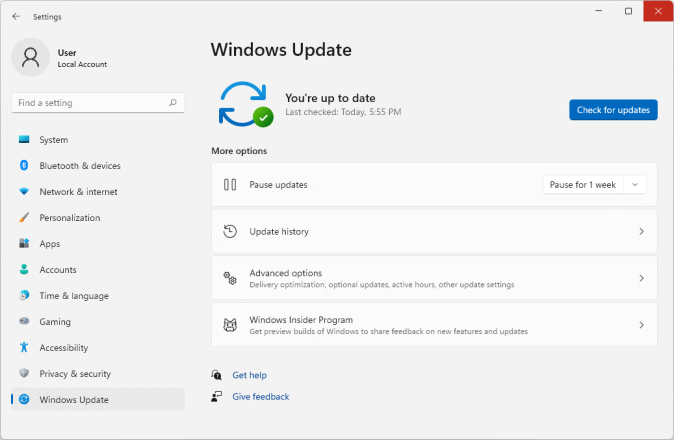Click the System monitor icon in sidebar

[24, 140]
